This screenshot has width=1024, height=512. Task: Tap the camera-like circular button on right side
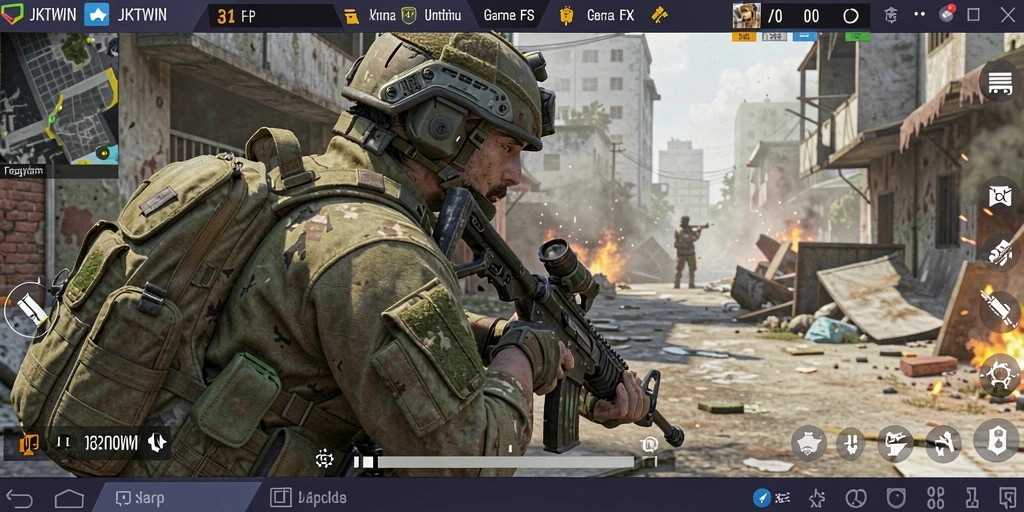pyautogui.click(x=1000, y=197)
